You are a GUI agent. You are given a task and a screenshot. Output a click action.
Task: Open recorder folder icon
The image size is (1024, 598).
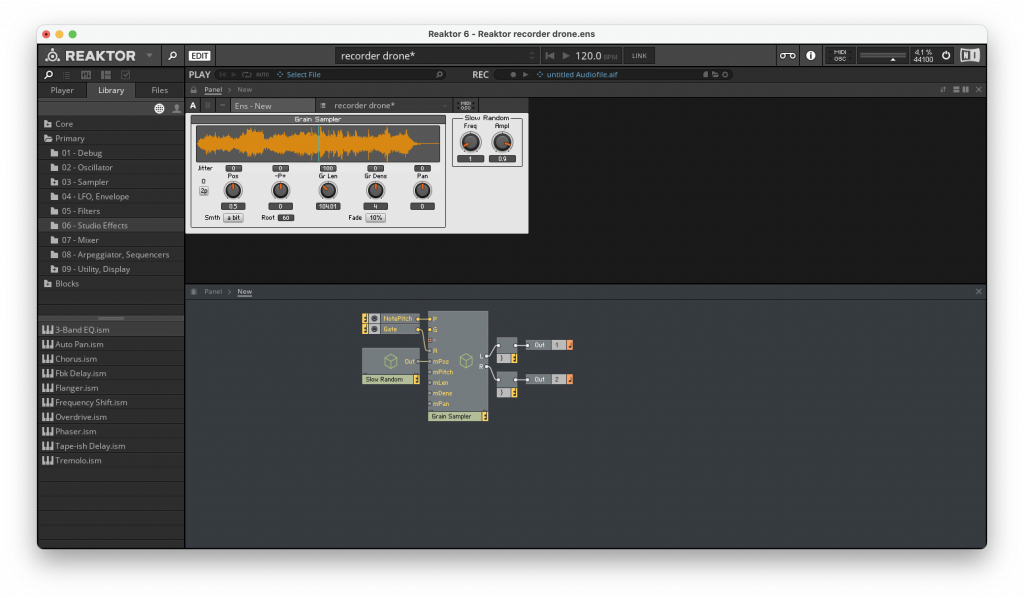(x=715, y=74)
